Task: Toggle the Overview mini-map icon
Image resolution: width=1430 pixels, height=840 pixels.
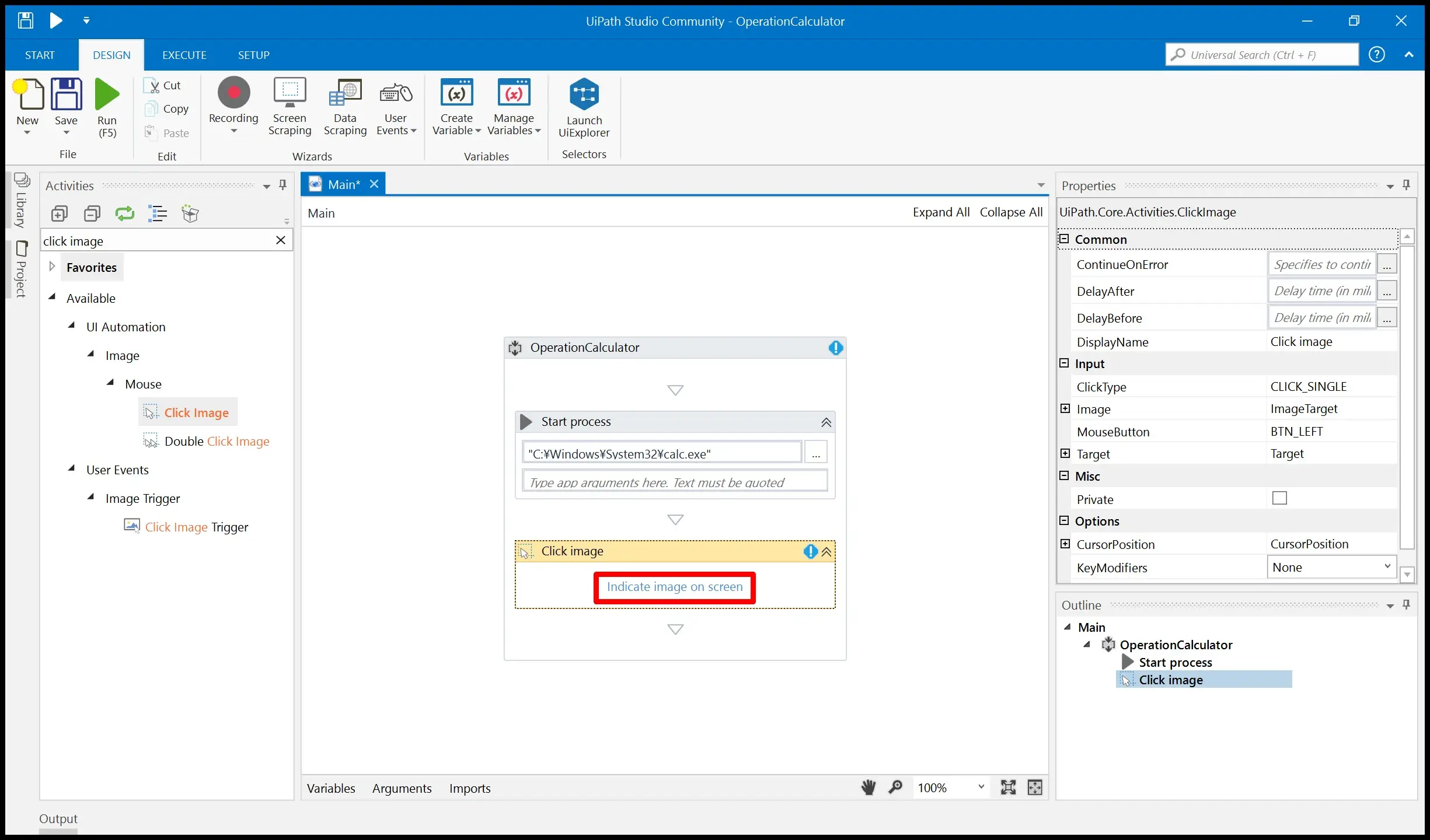Action: [1035, 787]
